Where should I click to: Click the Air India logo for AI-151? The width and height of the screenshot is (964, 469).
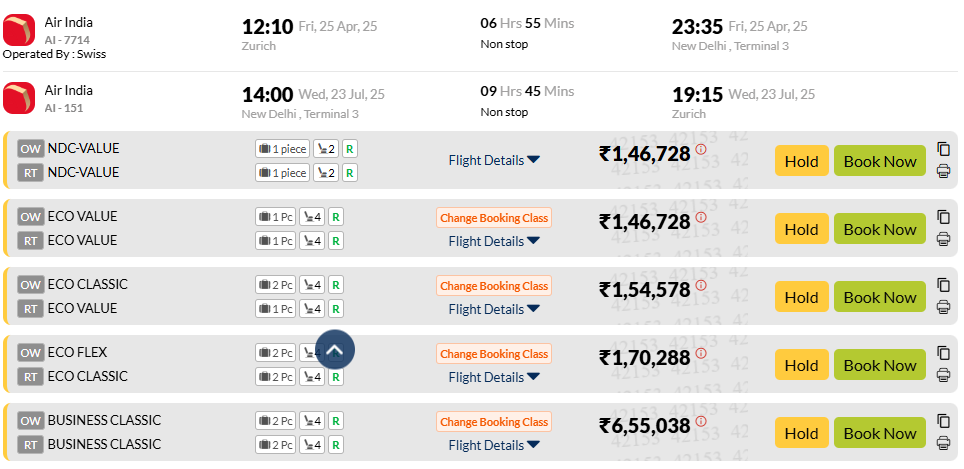tap(19, 98)
